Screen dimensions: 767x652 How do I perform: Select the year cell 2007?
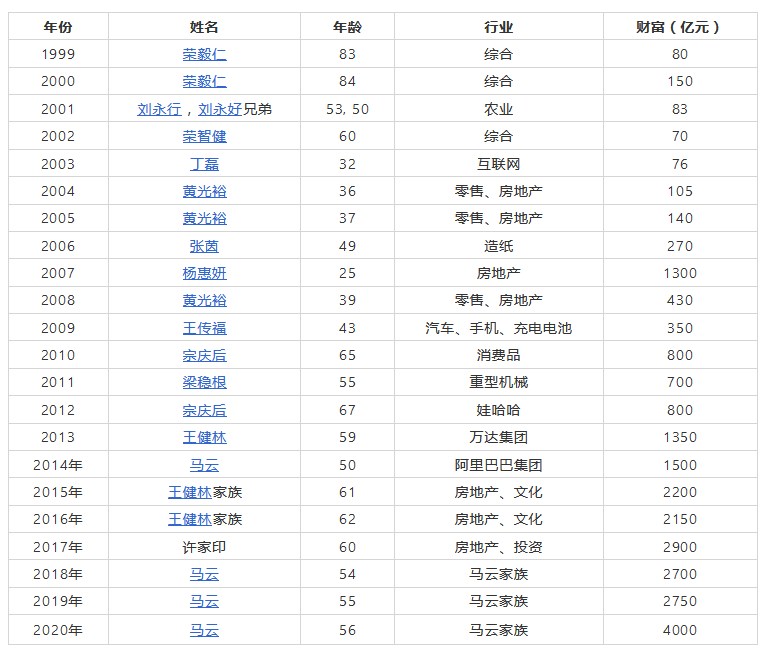[x=58, y=273]
